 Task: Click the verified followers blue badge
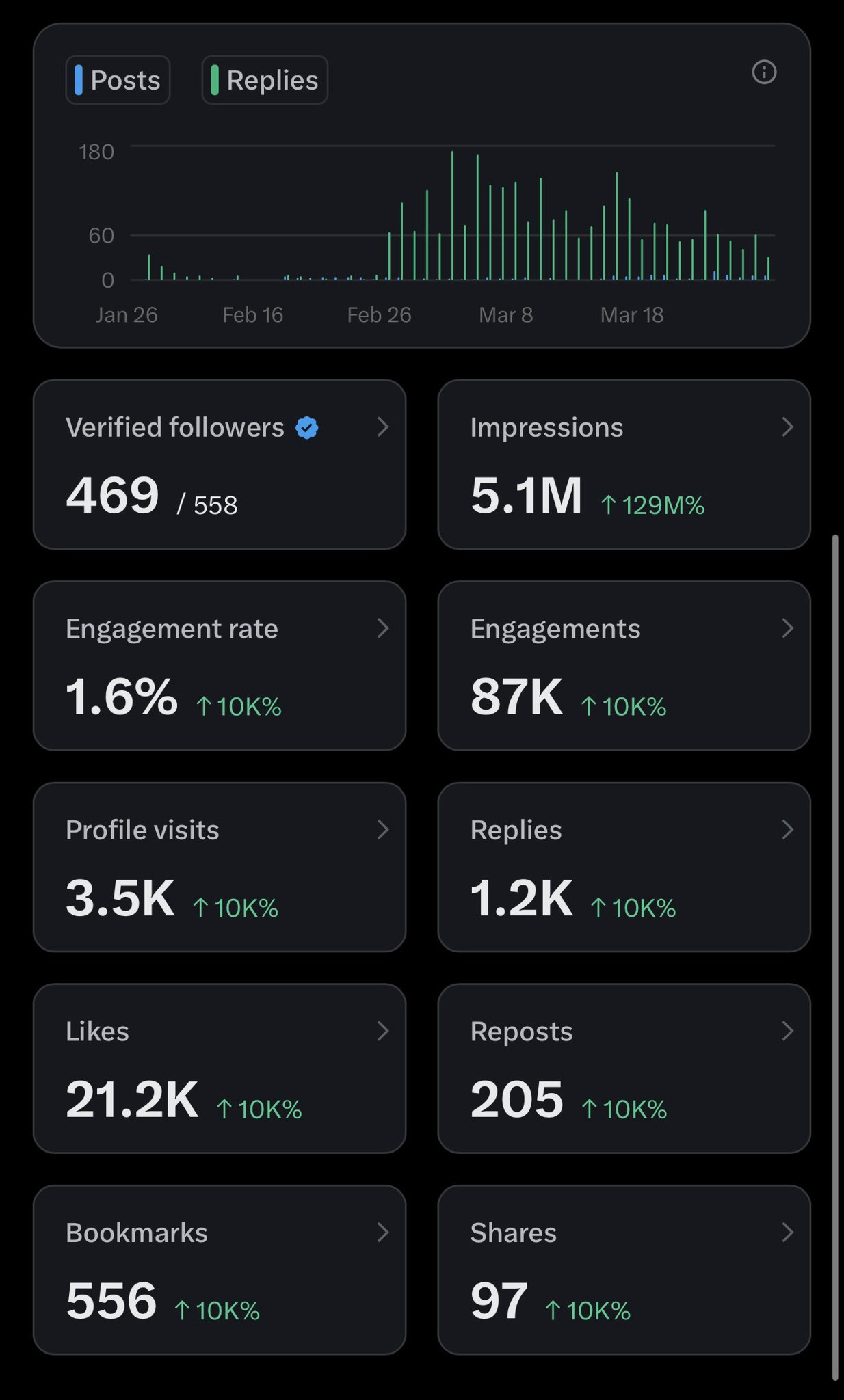[307, 428]
